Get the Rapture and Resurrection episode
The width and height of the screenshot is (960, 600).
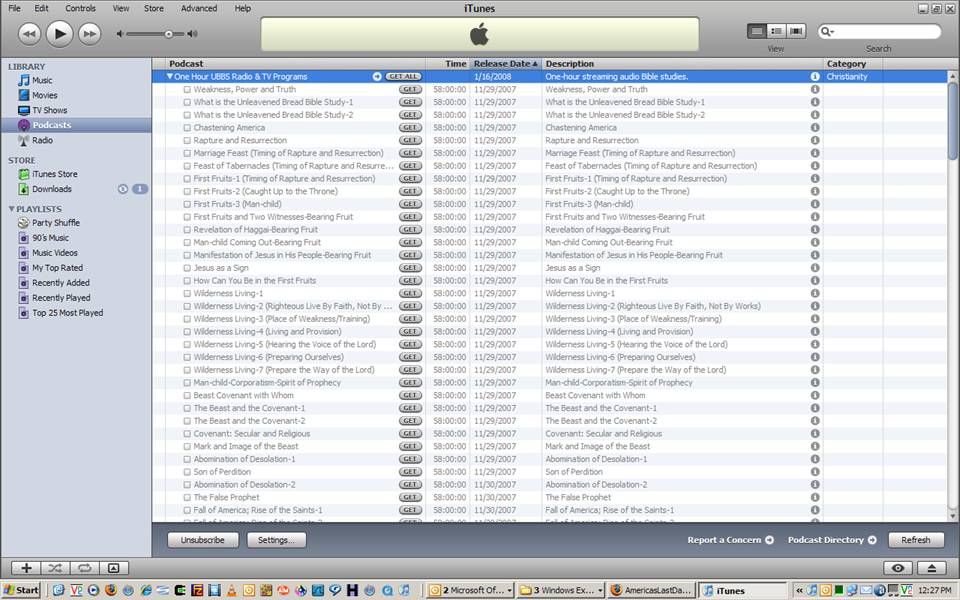click(x=410, y=140)
